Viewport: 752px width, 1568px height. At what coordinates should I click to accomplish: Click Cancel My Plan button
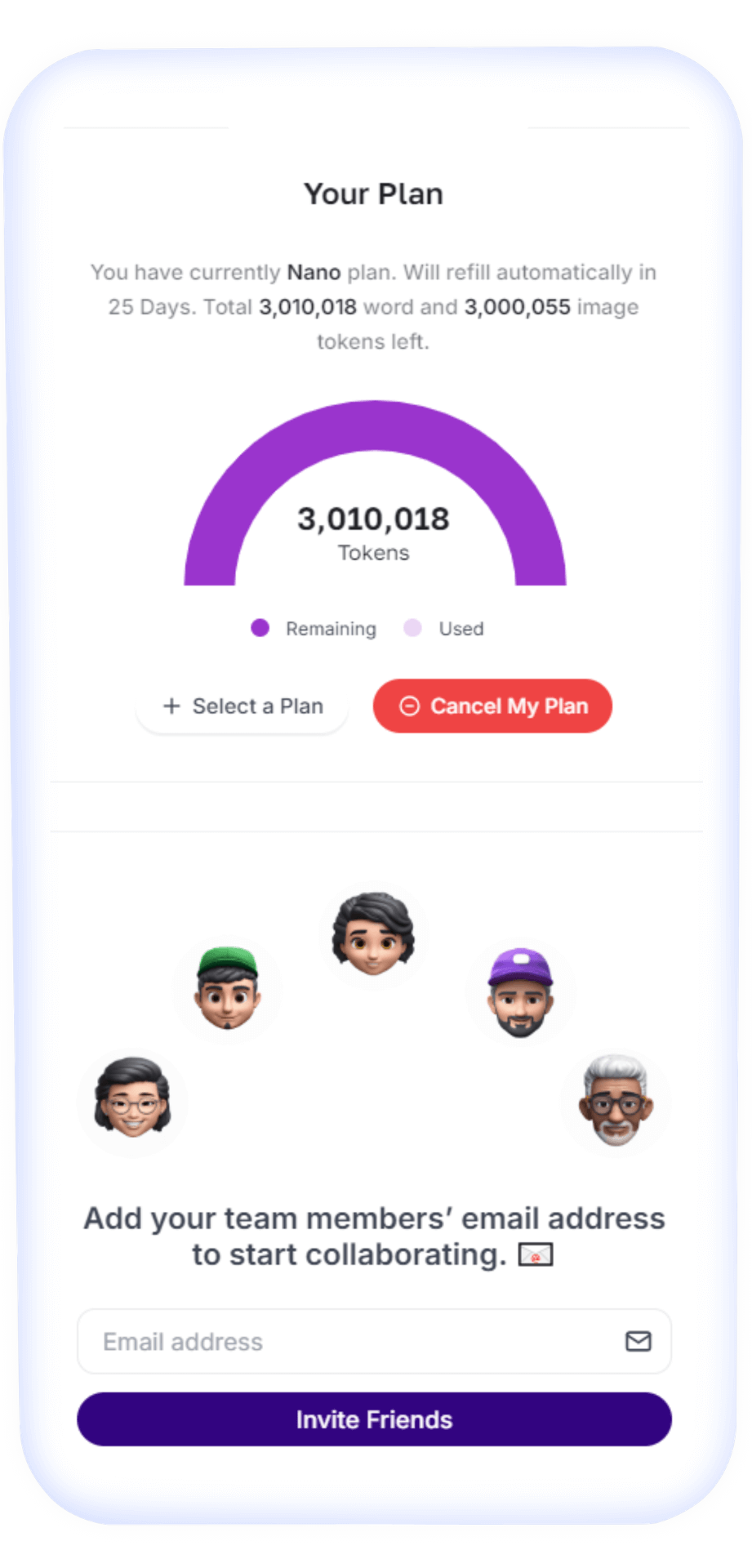[492, 706]
